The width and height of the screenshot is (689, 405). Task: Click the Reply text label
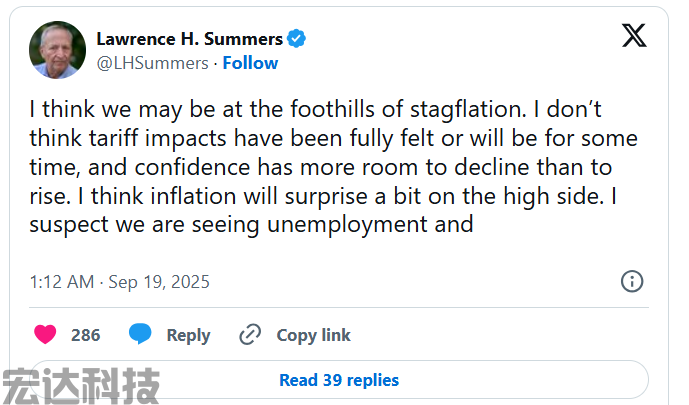pos(188,335)
